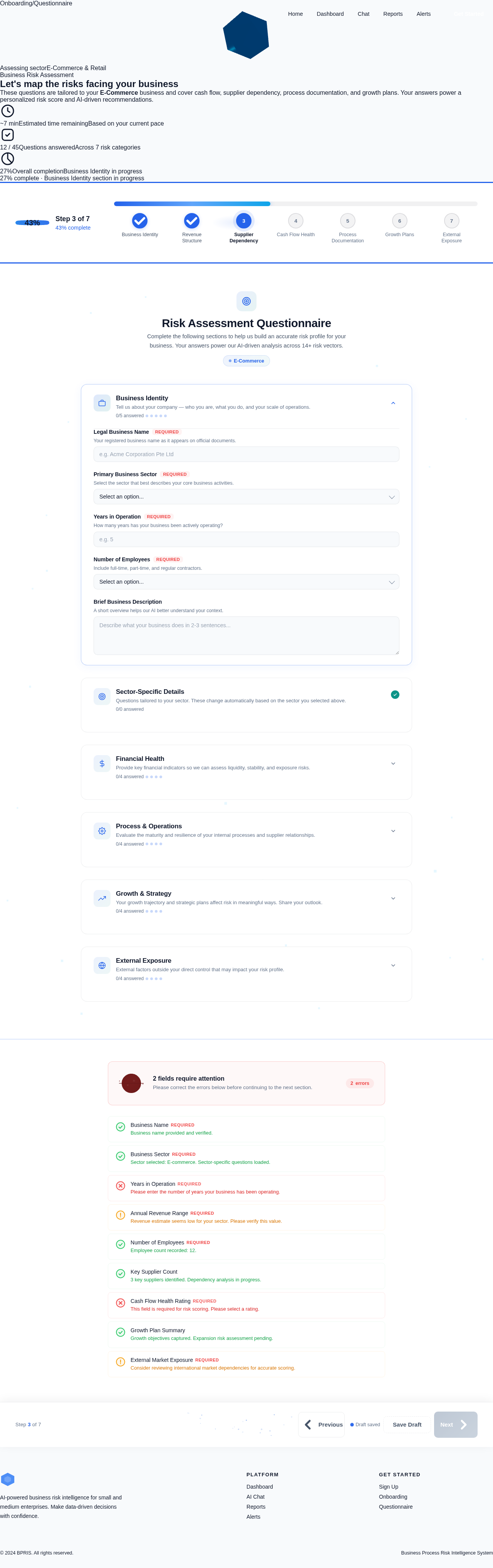Open the Number of Employees dropdown
493x1568 pixels.
click(246, 582)
